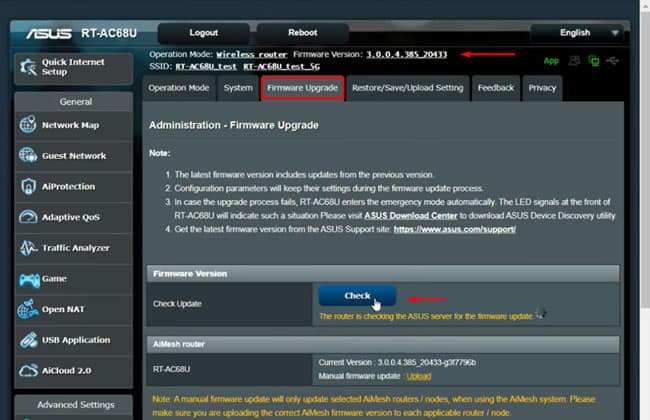The height and width of the screenshot is (420, 650).
Task: Click the USB Application icon
Action: (28, 340)
